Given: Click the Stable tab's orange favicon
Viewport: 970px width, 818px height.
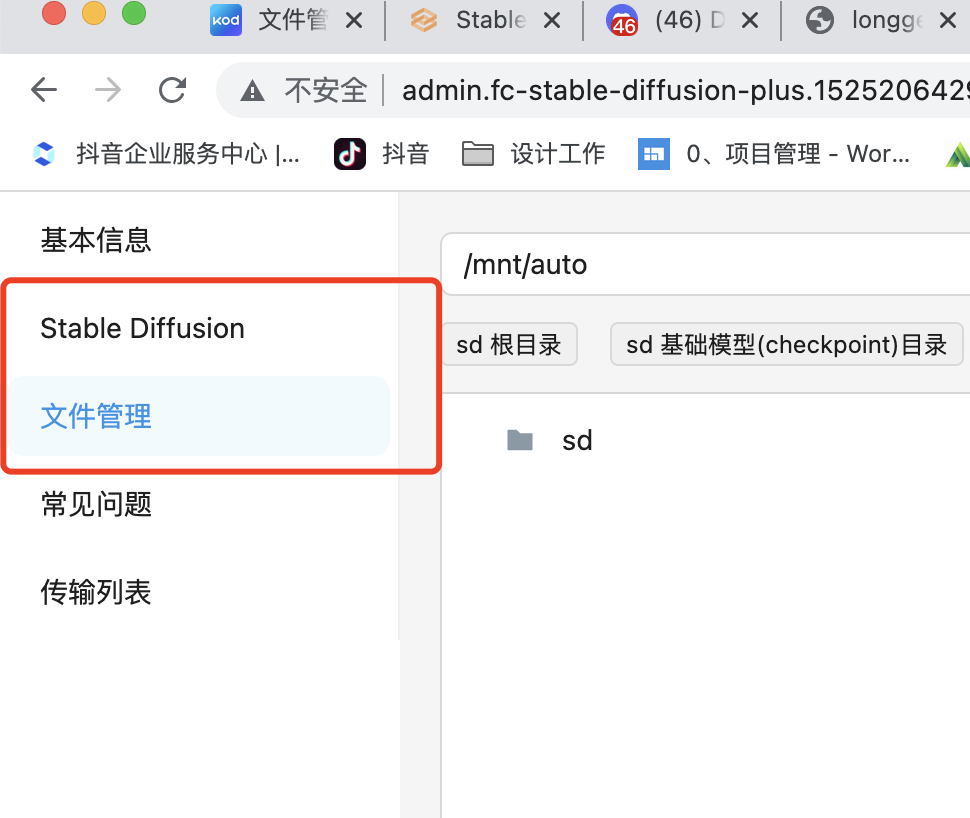Looking at the screenshot, I should click(424, 20).
